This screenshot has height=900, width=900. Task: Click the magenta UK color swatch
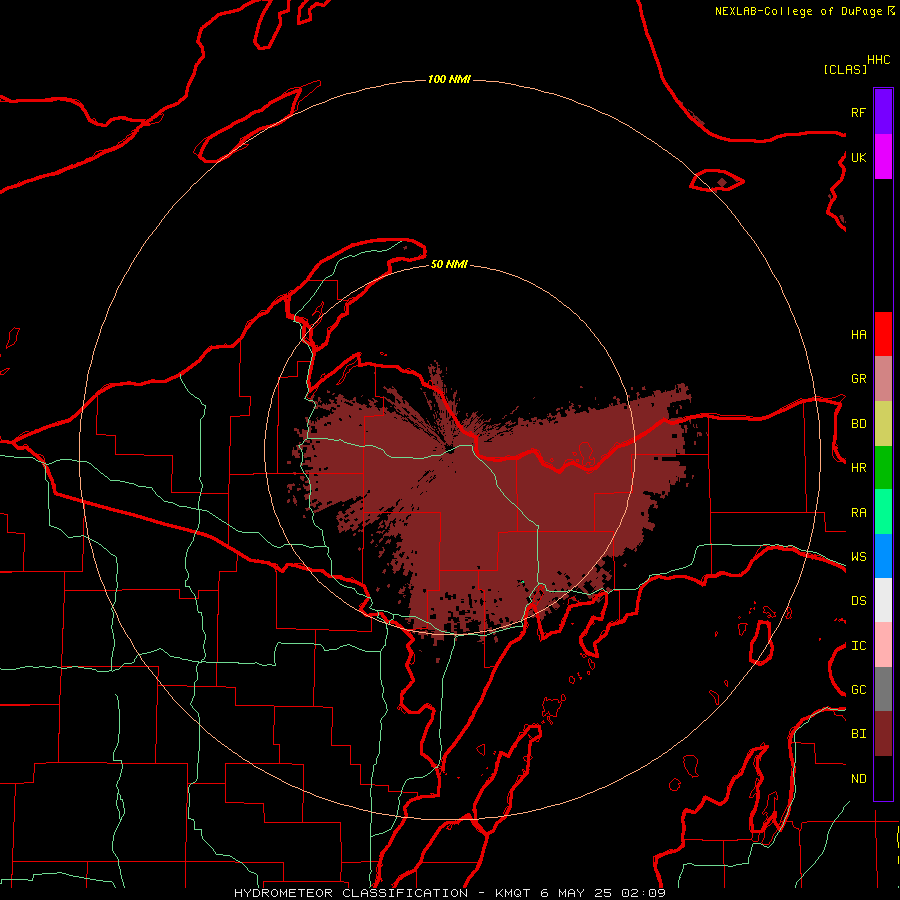(x=883, y=157)
